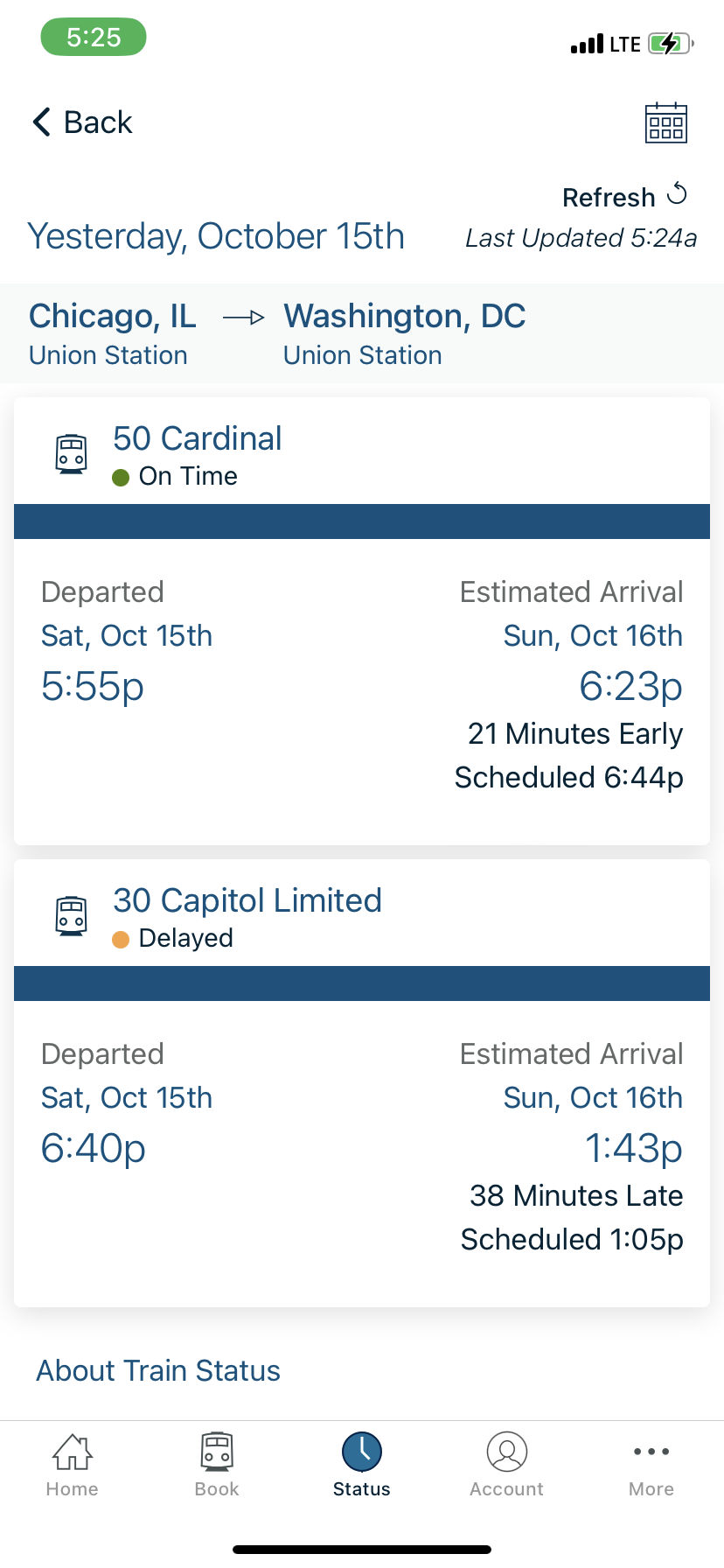Open the More menu tab
The width and height of the screenshot is (724, 1568).
click(x=651, y=1465)
